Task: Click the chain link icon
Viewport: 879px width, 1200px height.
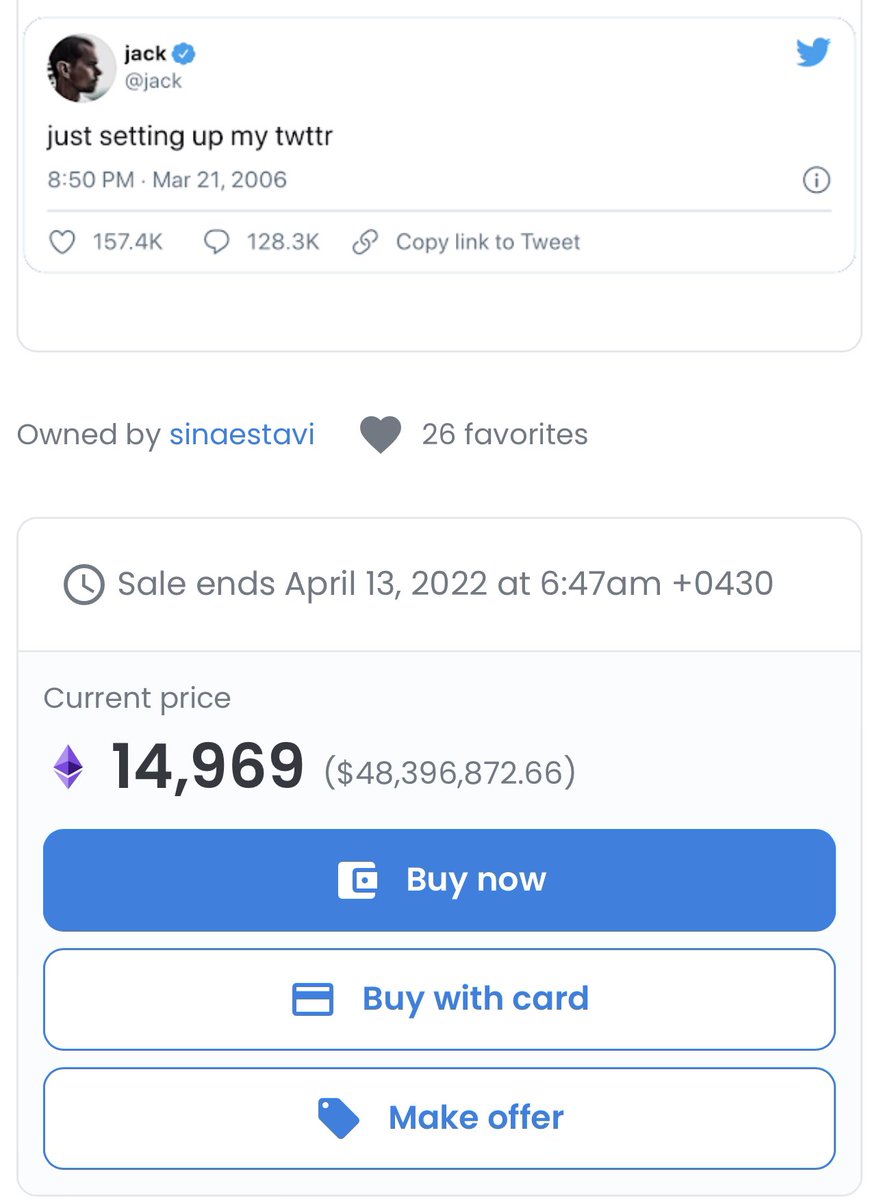Action: tap(365, 242)
